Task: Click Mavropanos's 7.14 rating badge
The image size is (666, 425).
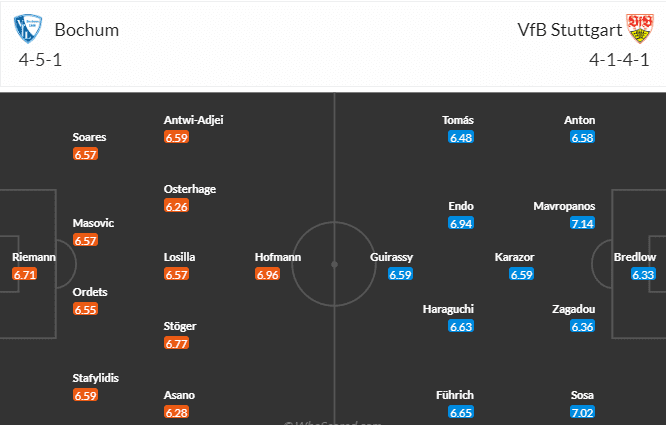Action: coord(583,223)
